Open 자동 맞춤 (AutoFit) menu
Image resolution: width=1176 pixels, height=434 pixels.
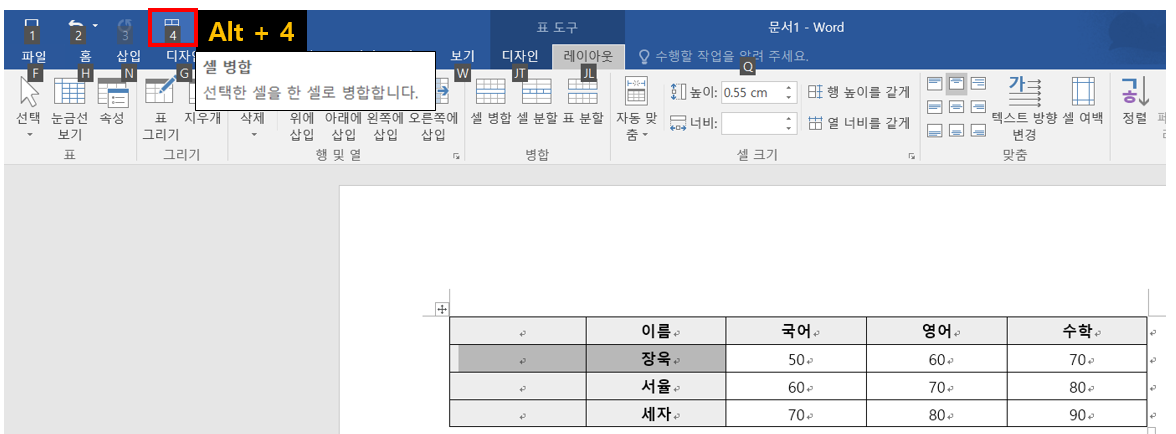pyautogui.click(x=636, y=109)
